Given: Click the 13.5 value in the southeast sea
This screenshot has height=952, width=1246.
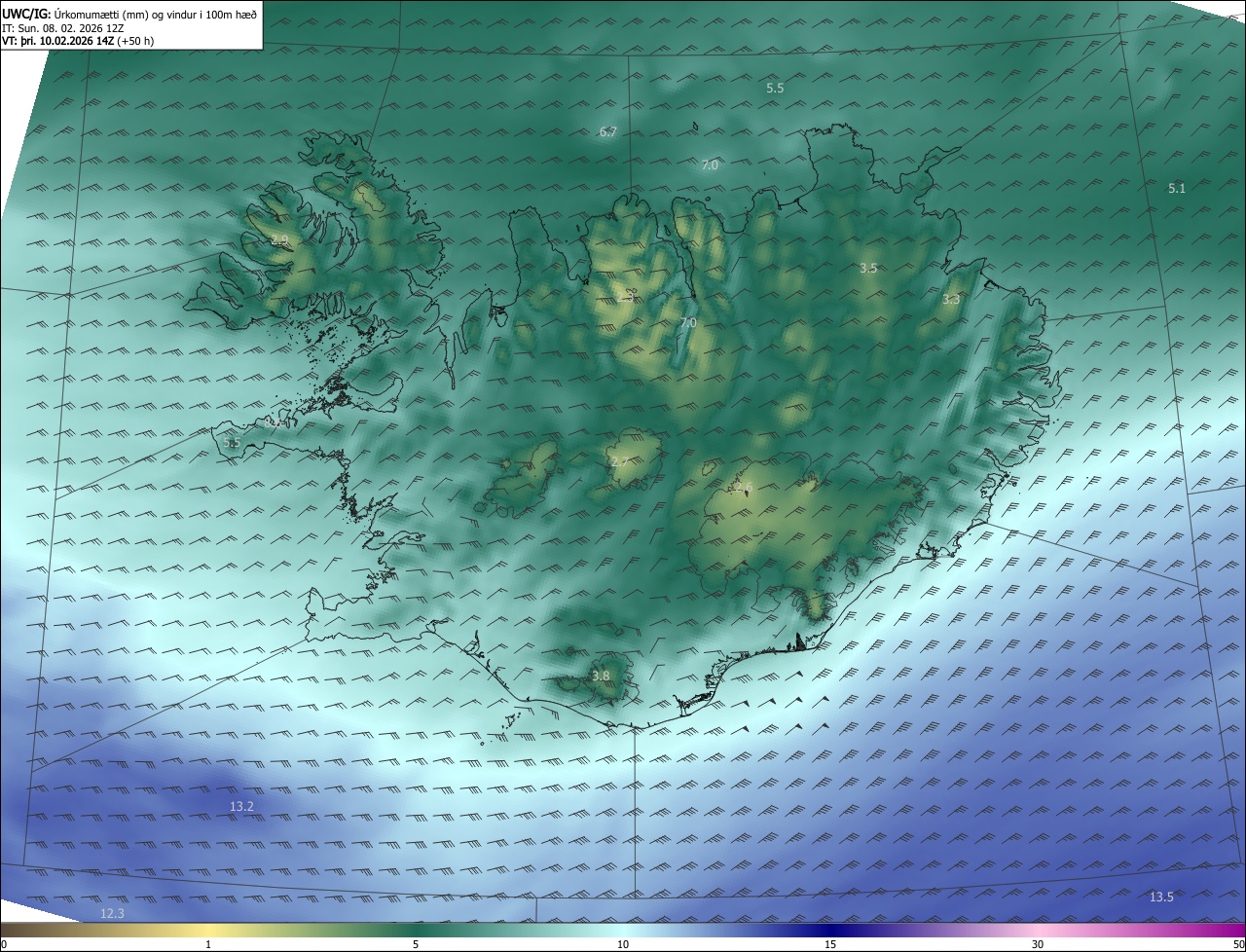Looking at the screenshot, I should [x=1161, y=897].
